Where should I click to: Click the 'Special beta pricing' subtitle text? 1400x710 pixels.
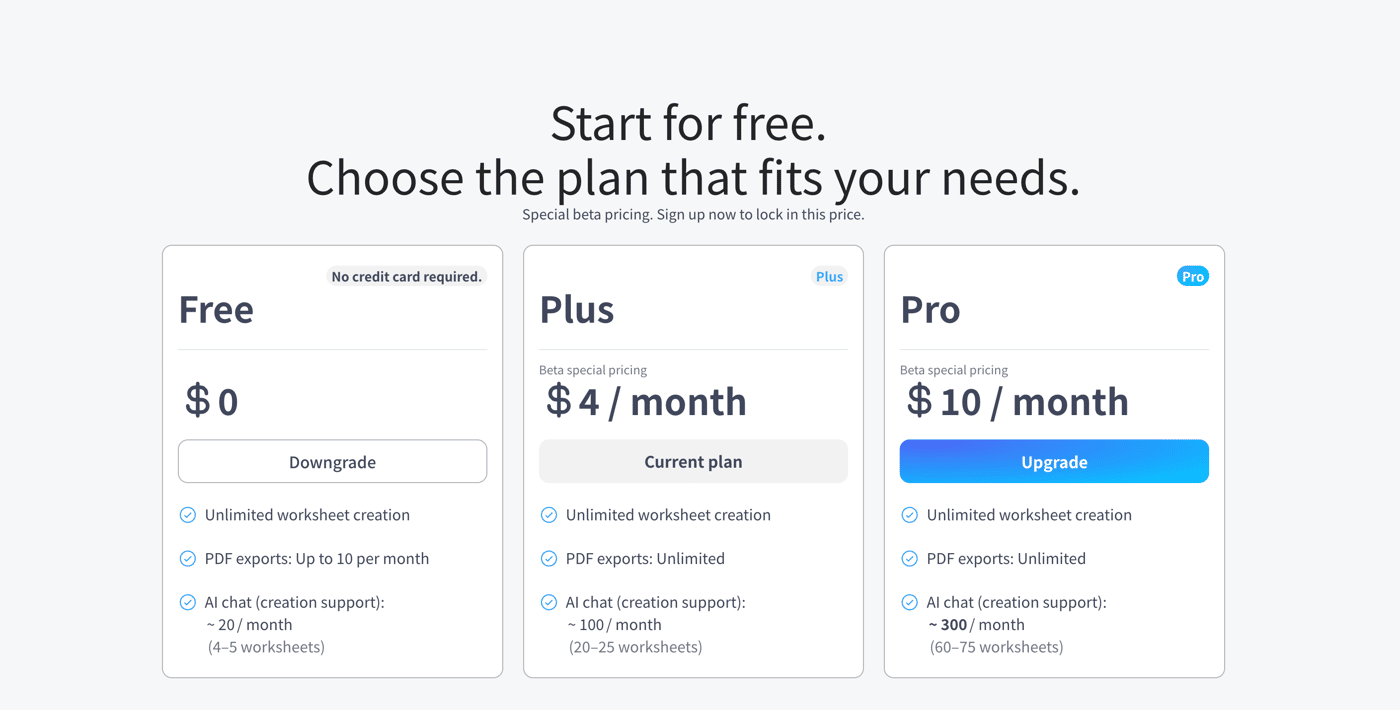(693, 214)
